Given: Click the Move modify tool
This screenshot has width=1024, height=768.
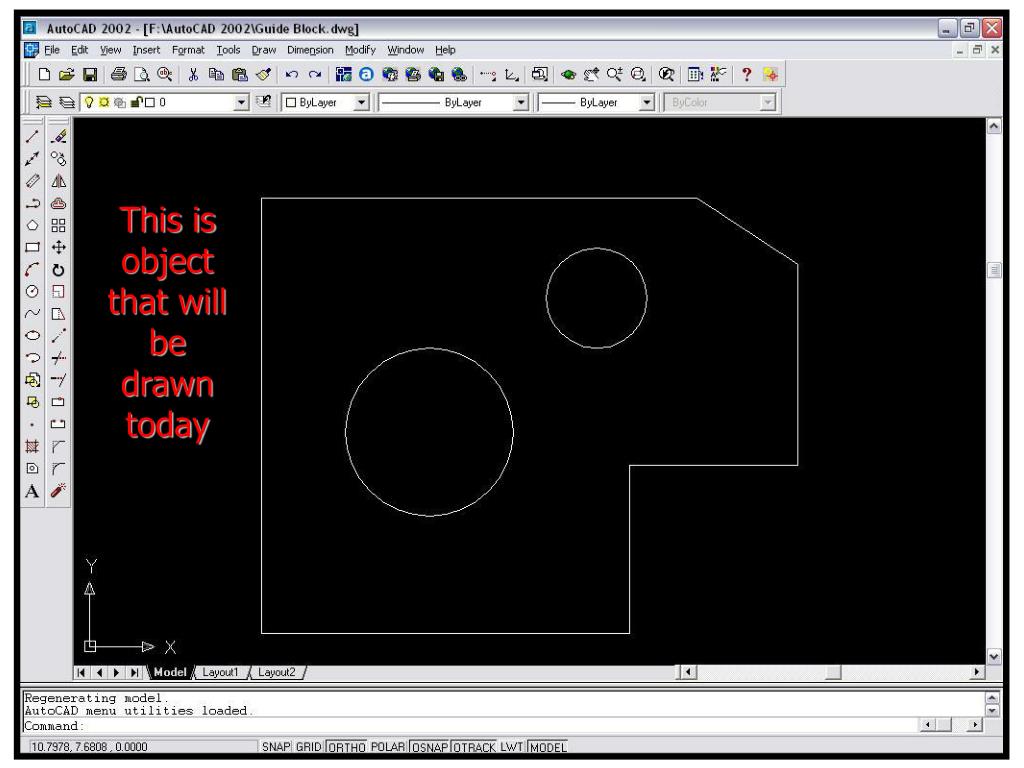Looking at the screenshot, I should (58, 248).
